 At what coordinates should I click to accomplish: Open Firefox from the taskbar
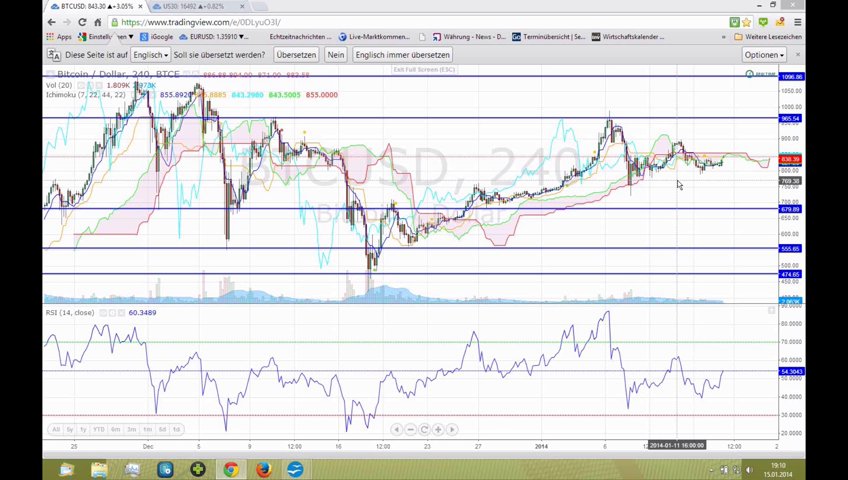[x=263, y=469]
